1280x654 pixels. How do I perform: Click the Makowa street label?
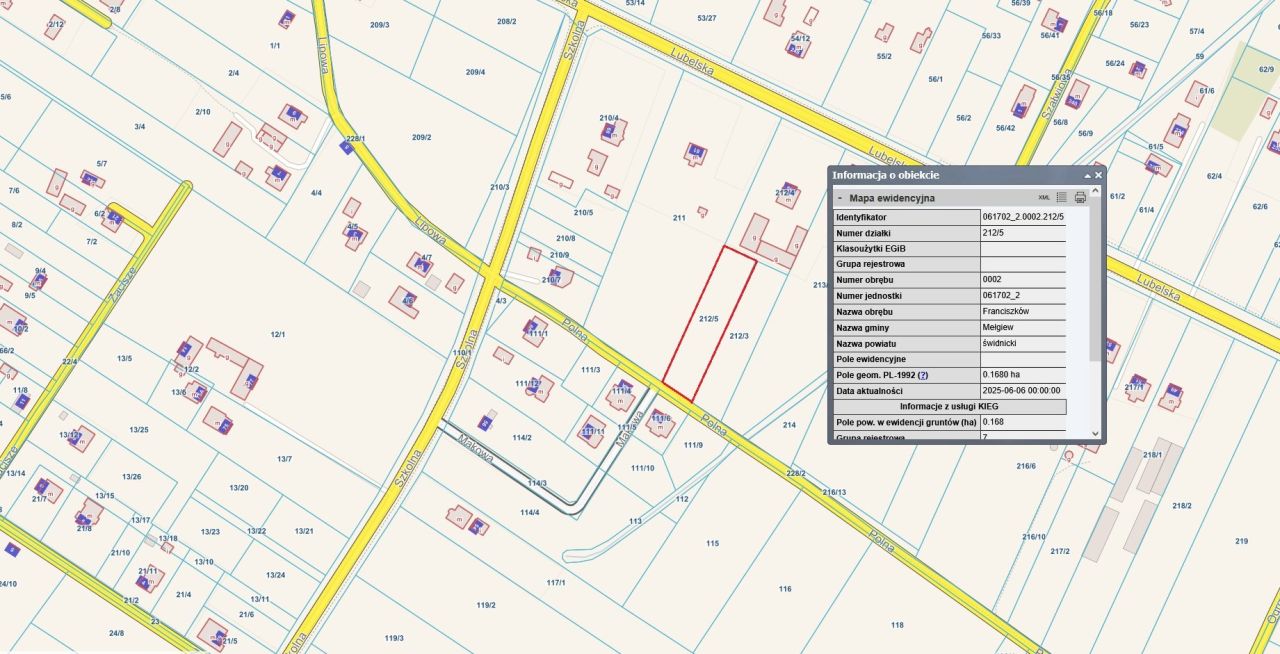478,452
